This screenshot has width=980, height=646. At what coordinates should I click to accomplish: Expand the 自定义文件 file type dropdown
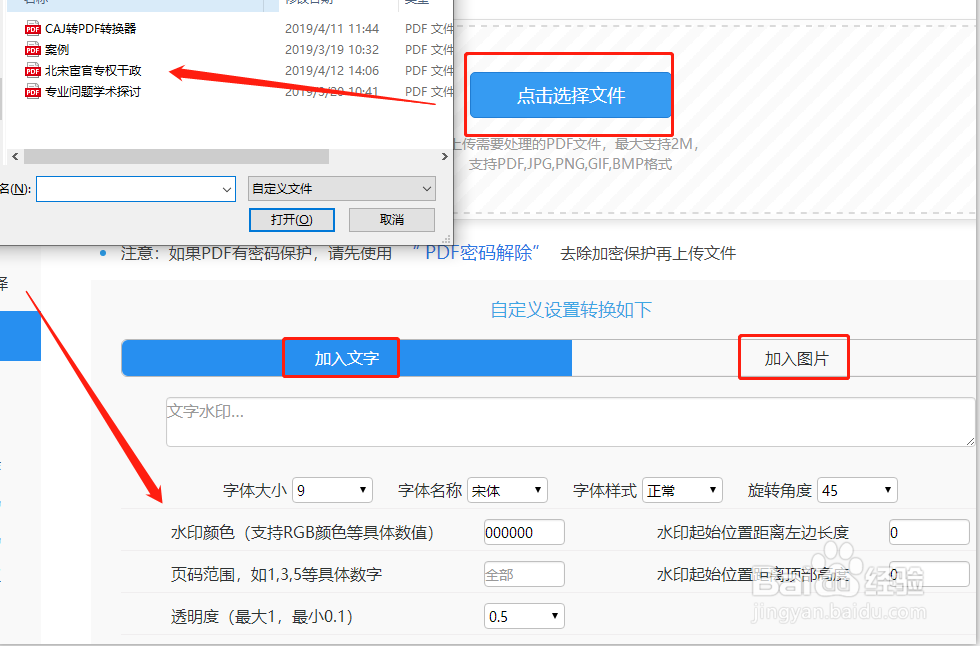tap(427, 188)
